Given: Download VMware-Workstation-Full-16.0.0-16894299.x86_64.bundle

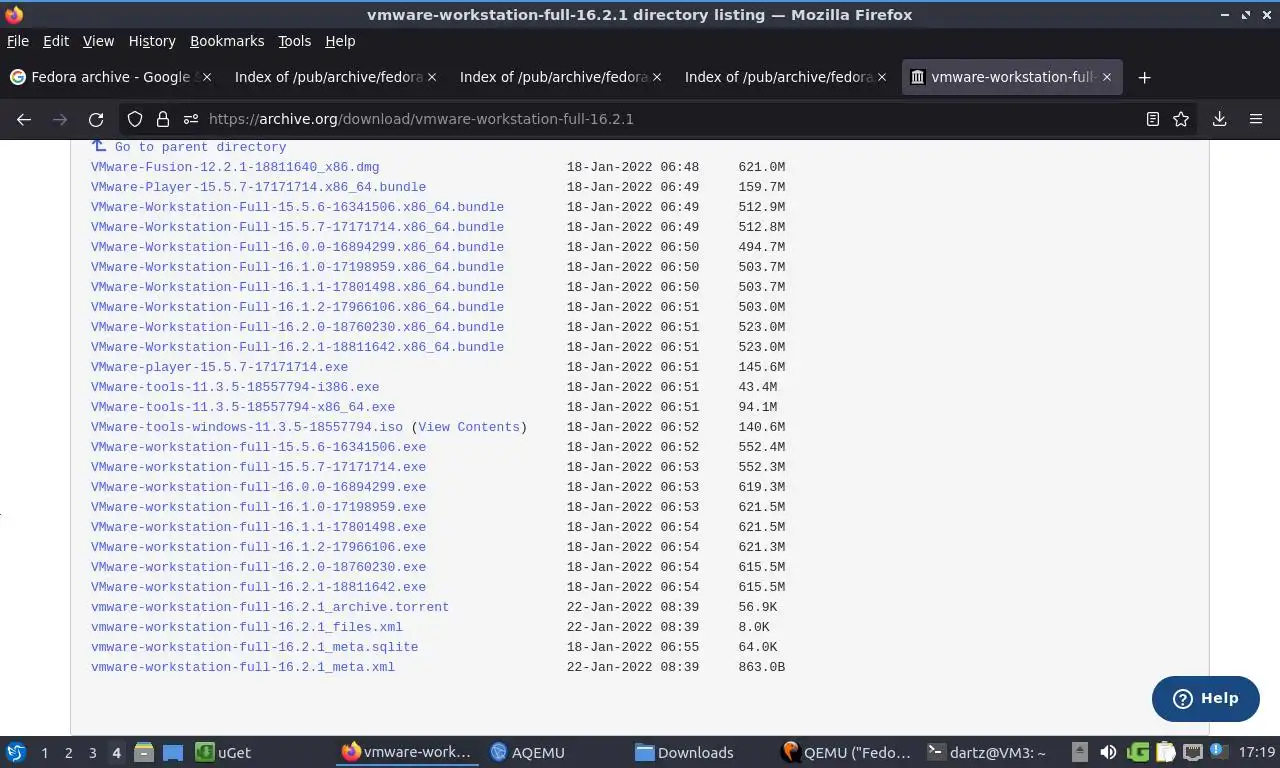Looking at the screenshot, I should [297, 247].
